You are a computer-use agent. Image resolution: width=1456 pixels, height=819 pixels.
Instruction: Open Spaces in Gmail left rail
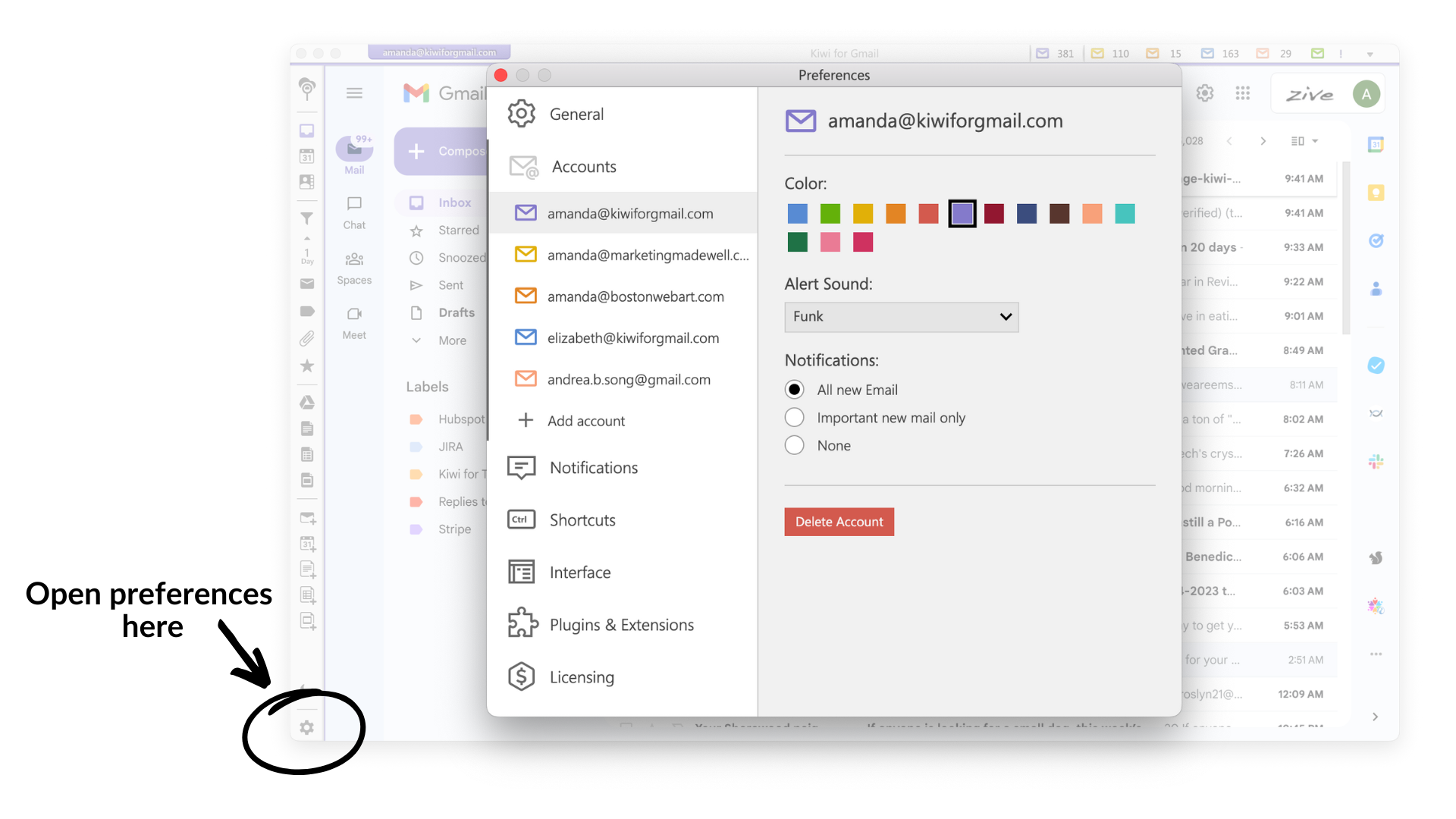(x=354, y=268)
